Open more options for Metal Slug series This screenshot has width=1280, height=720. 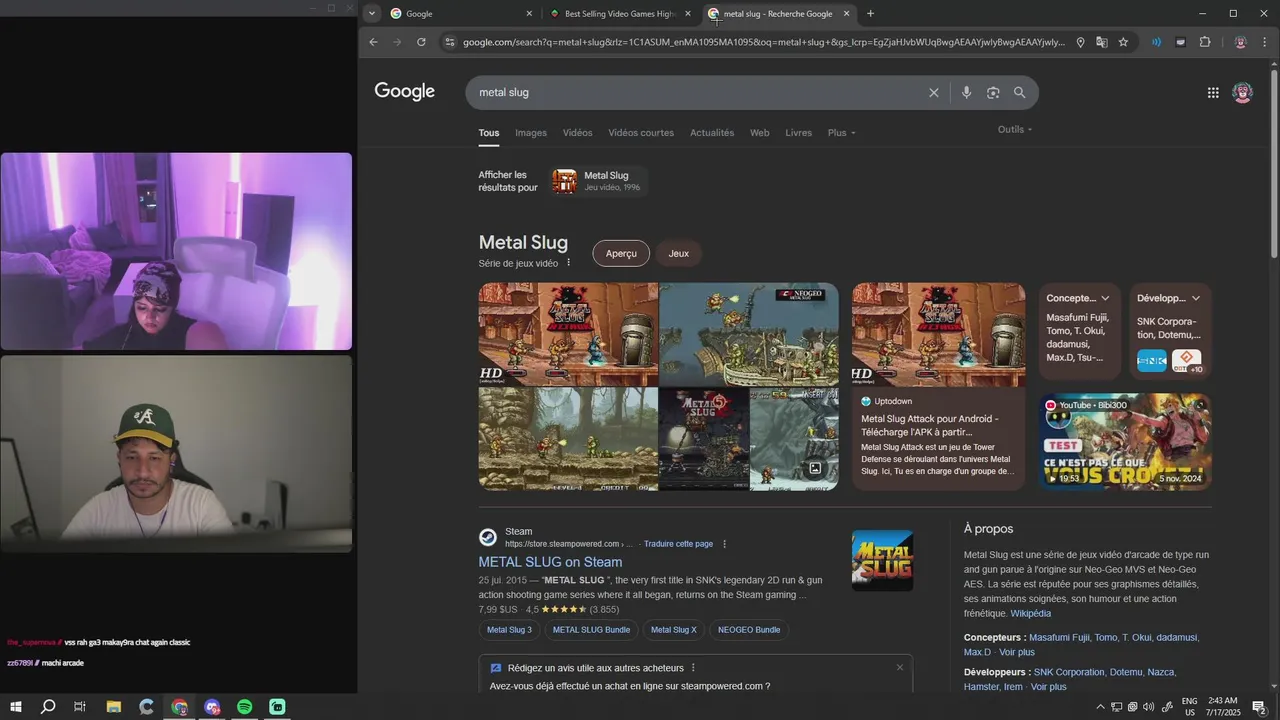569,263
